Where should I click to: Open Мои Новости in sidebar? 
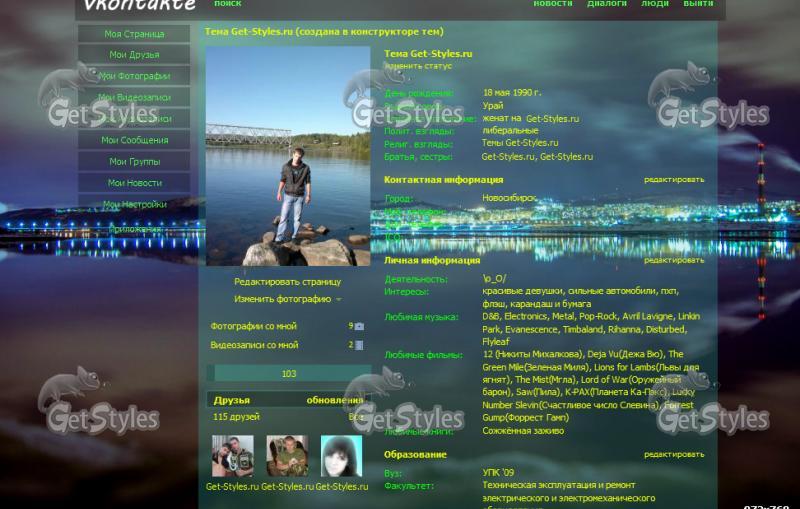coord(134,183)
